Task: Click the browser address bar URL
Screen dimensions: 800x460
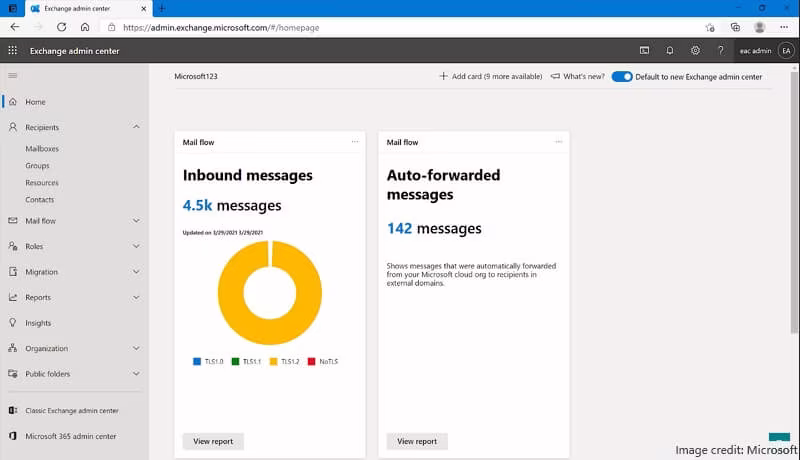Action: [221, 28]
